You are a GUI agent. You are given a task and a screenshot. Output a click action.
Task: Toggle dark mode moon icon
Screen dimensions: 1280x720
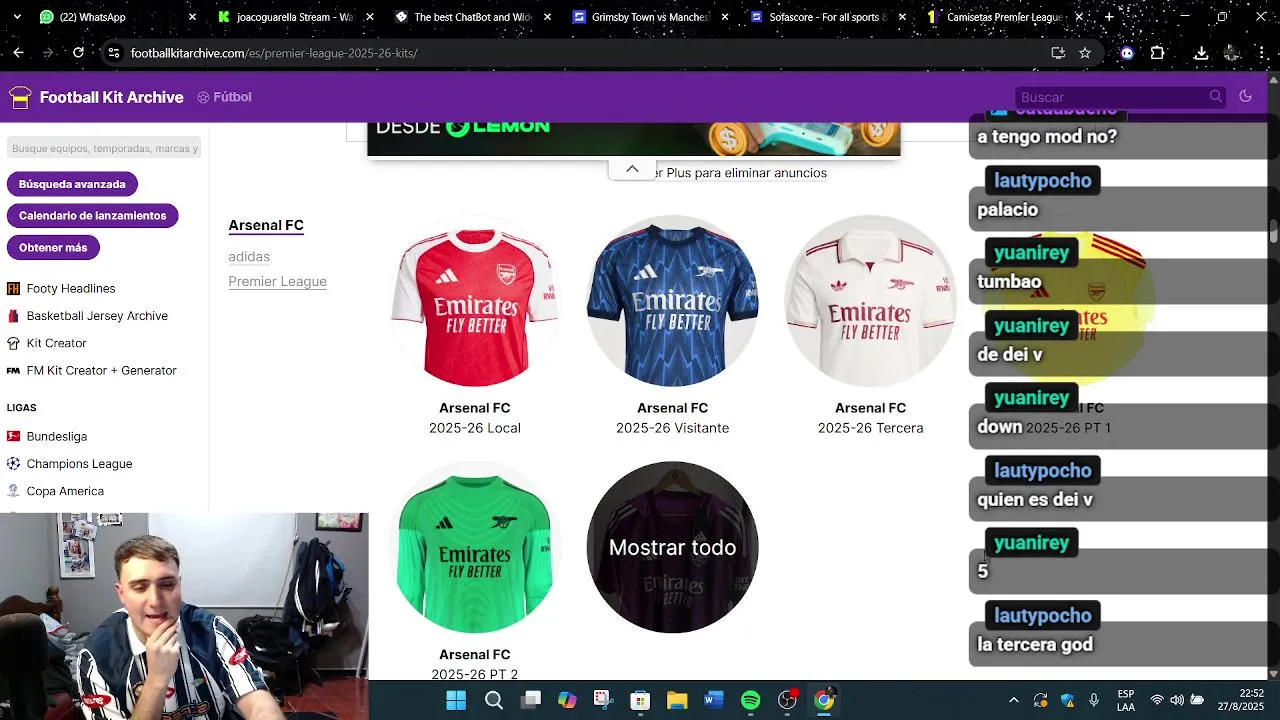(1245, 96)
